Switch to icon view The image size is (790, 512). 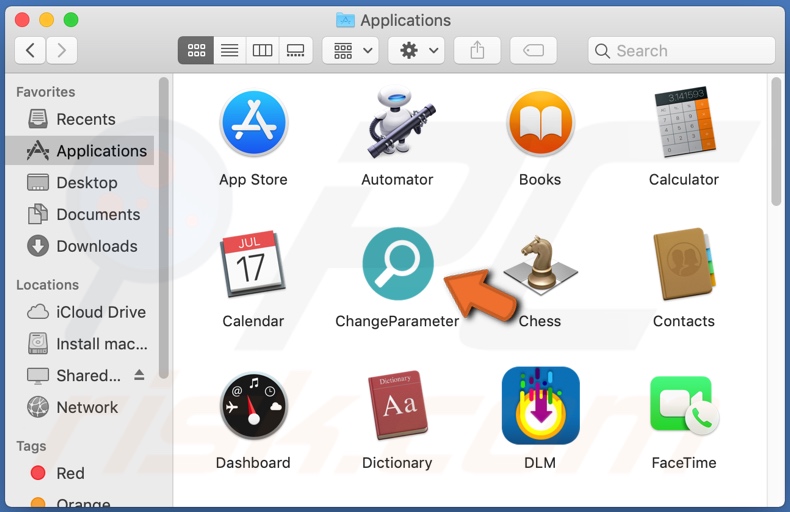196,50
